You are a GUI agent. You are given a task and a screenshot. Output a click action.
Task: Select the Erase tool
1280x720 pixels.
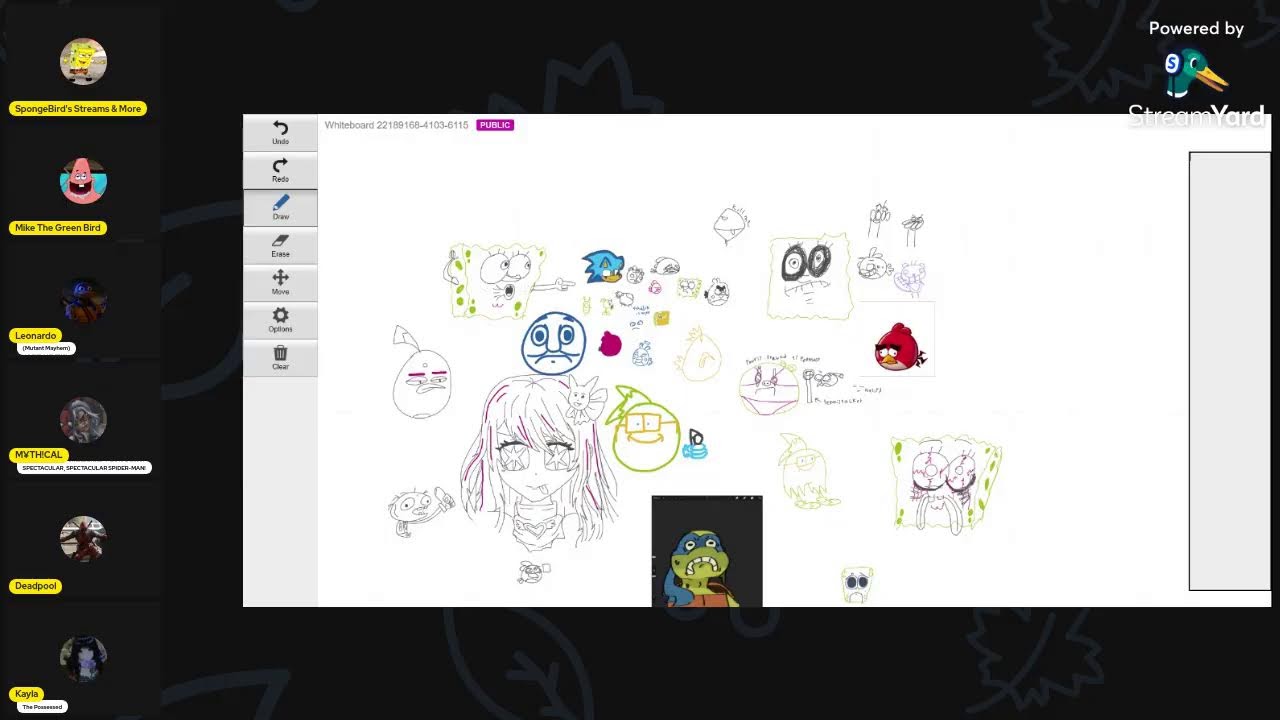(x=280, y=245)
